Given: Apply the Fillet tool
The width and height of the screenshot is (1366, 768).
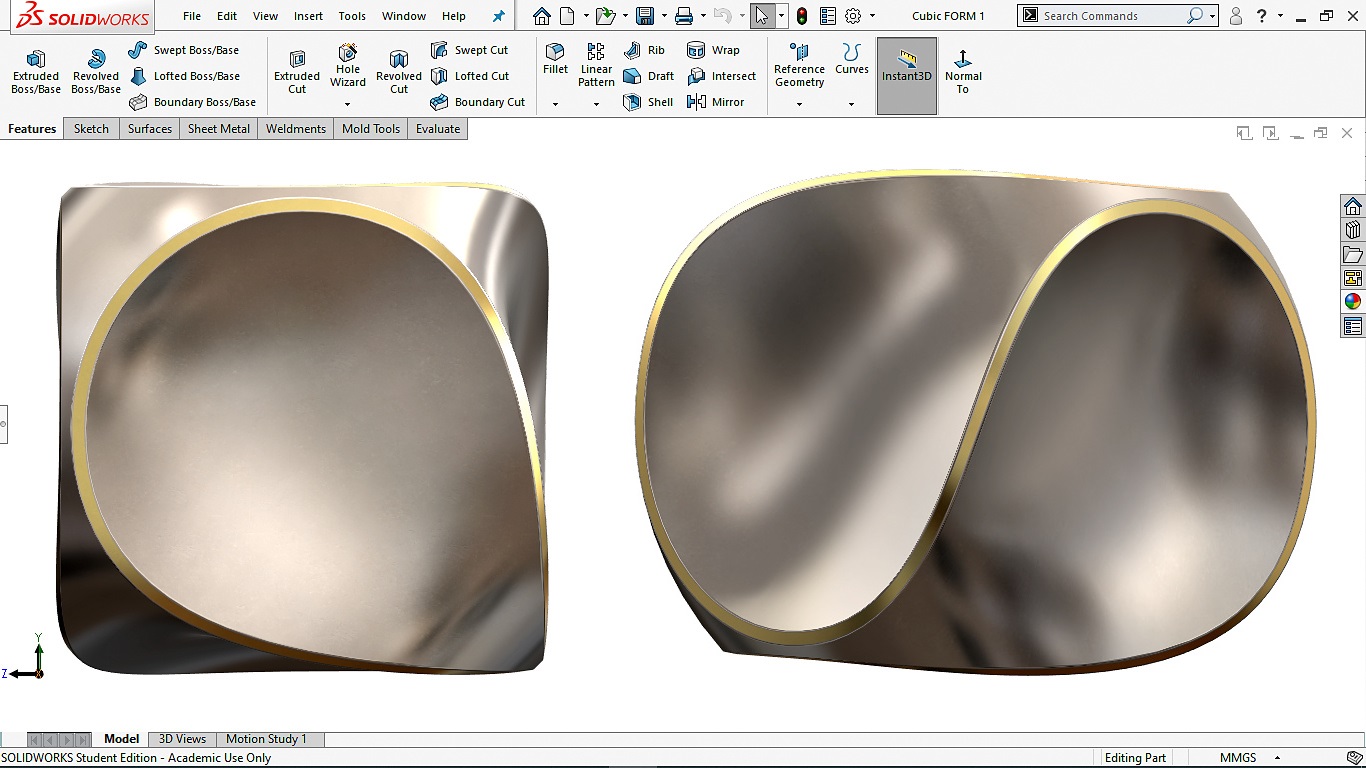Looking at the screenshot, I should [x=555, y=60].
